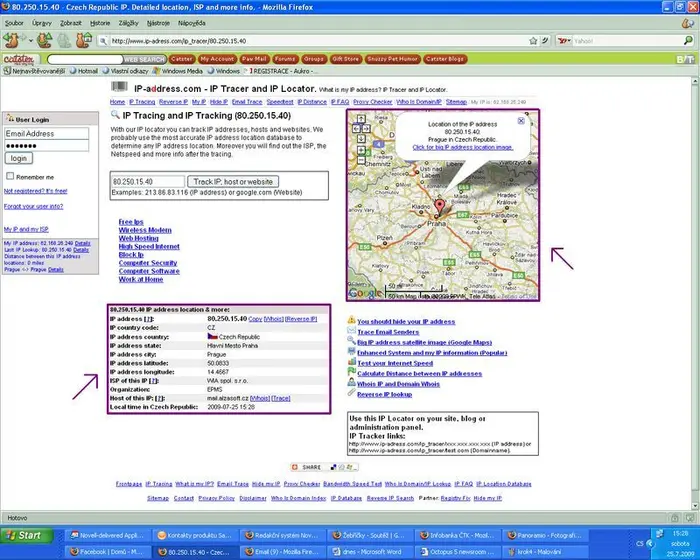Click Forgot your user info? link

click(33, 206)
